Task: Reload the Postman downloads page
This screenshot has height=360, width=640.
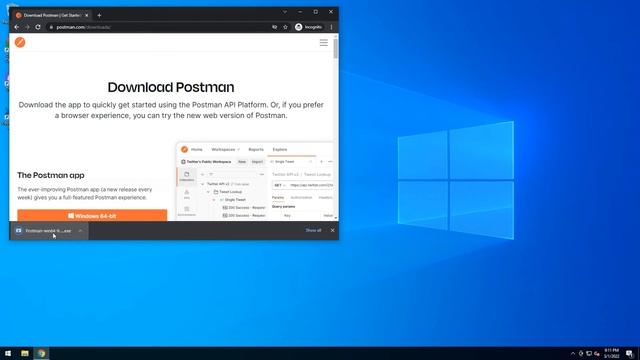Action: (x=38, y=27)
